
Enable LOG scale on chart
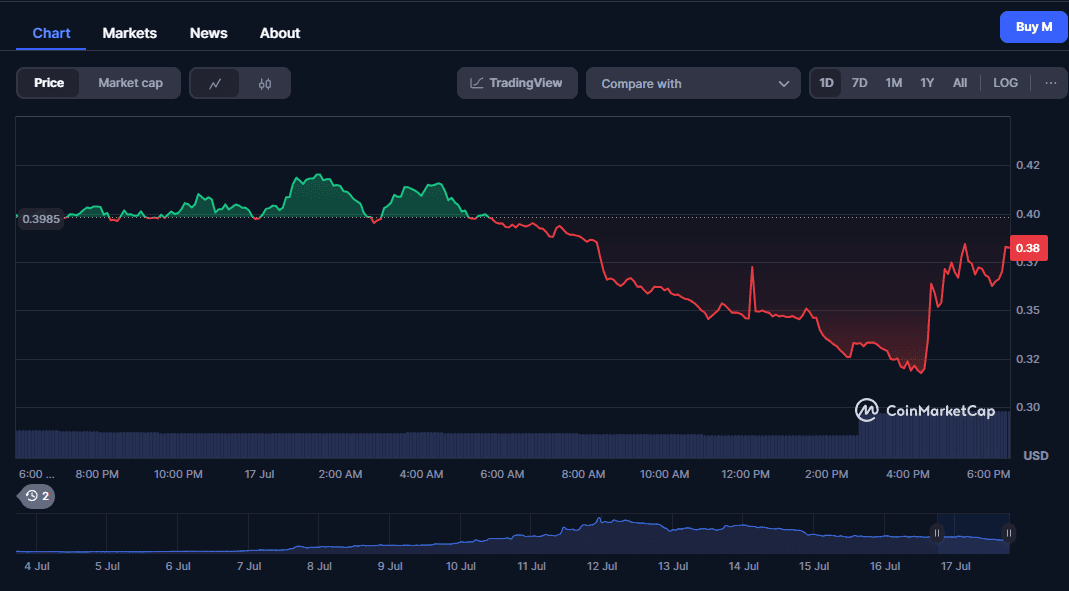pyautogui.click(x=1005, y=83)
